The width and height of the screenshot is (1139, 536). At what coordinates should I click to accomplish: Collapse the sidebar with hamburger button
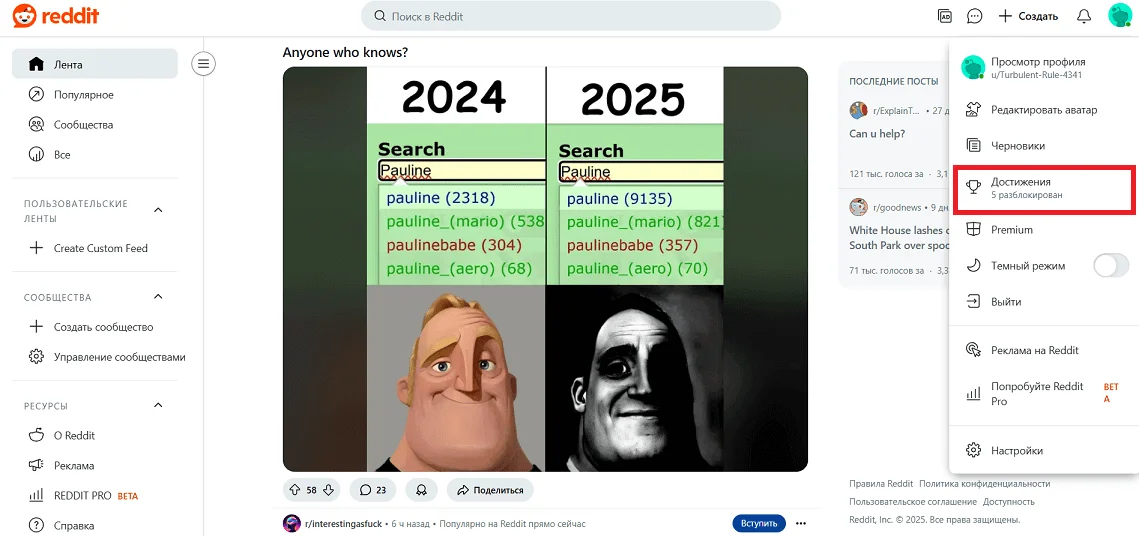point(203,64)
